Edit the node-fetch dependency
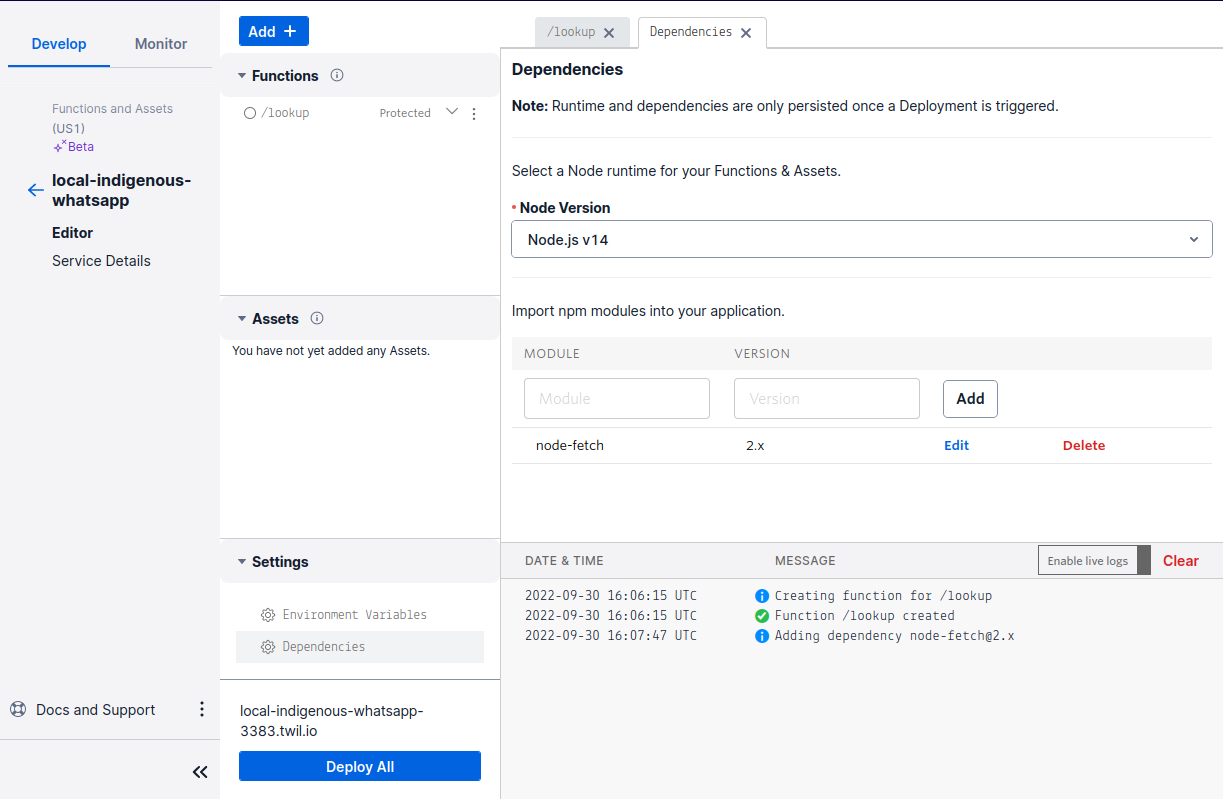The width and height of the screenshot is (1223, 799). click(956, 445)
